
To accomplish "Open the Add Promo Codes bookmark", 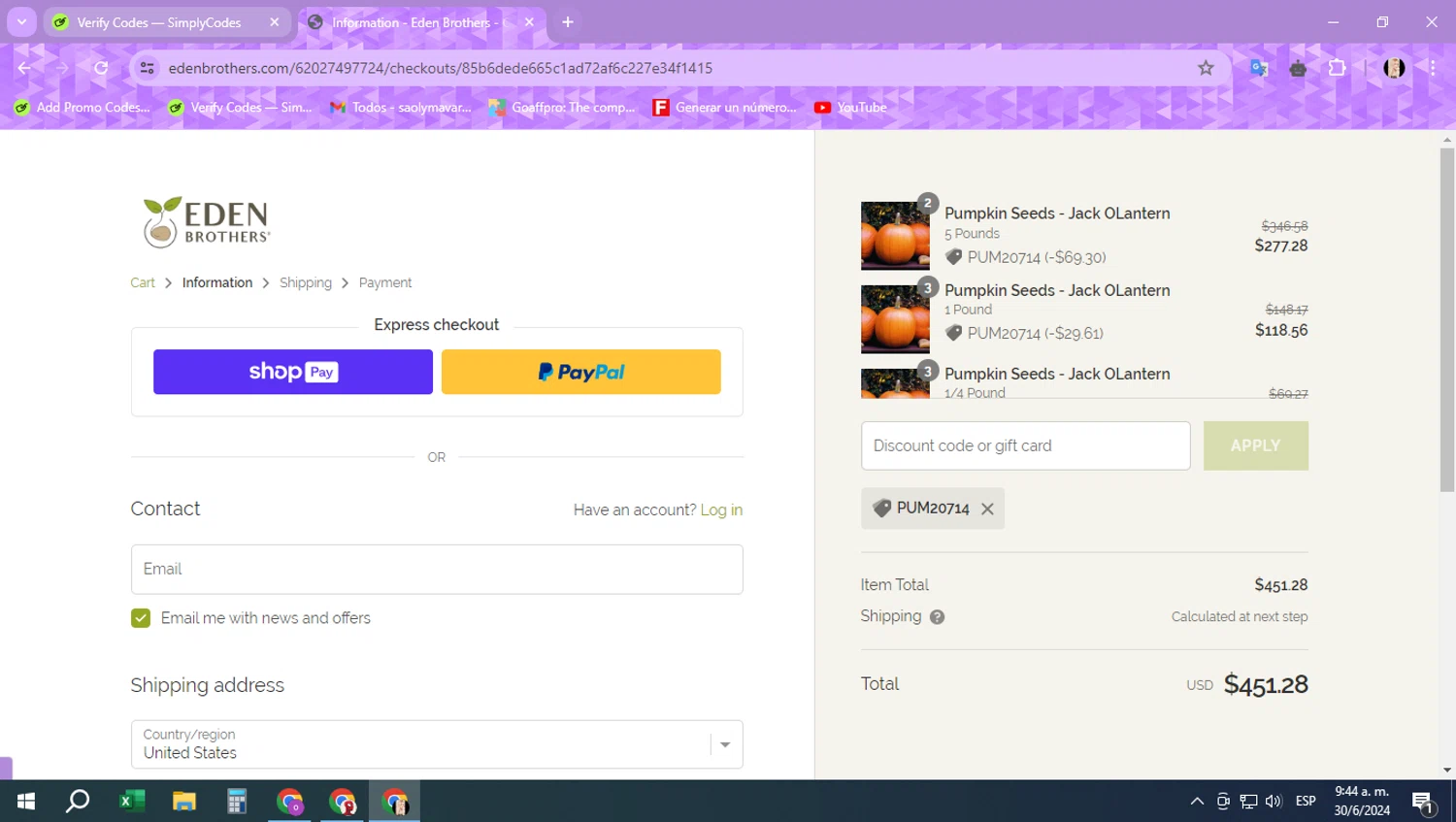I will [x=83, y=108].
